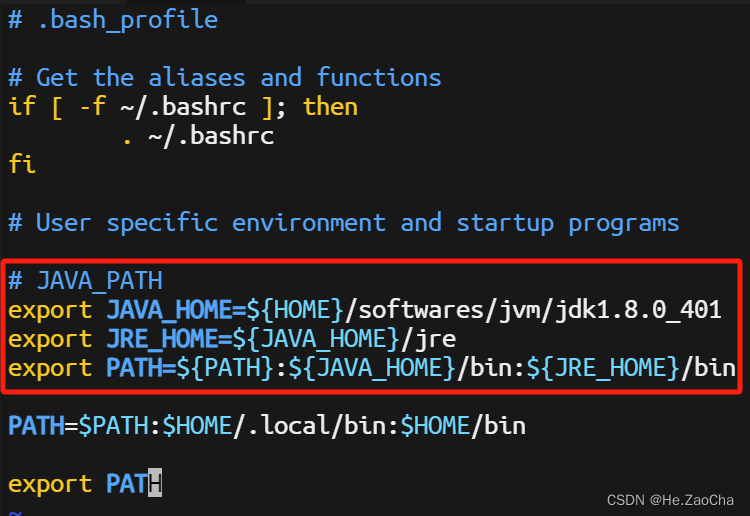
Task: Click the '# .bash_profile' comment line
Action: click(113, 20)
